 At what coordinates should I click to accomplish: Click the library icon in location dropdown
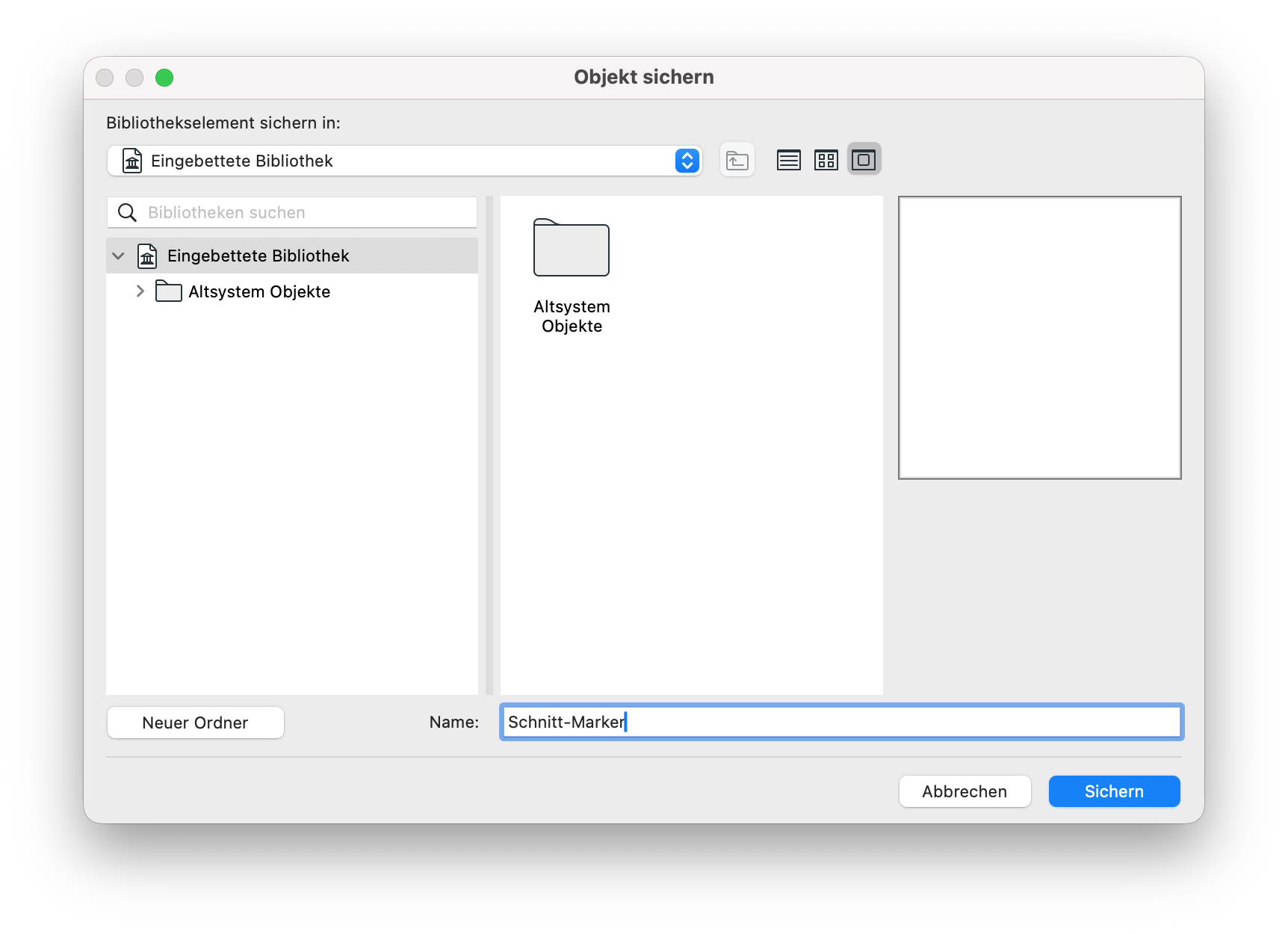point(132,161)
